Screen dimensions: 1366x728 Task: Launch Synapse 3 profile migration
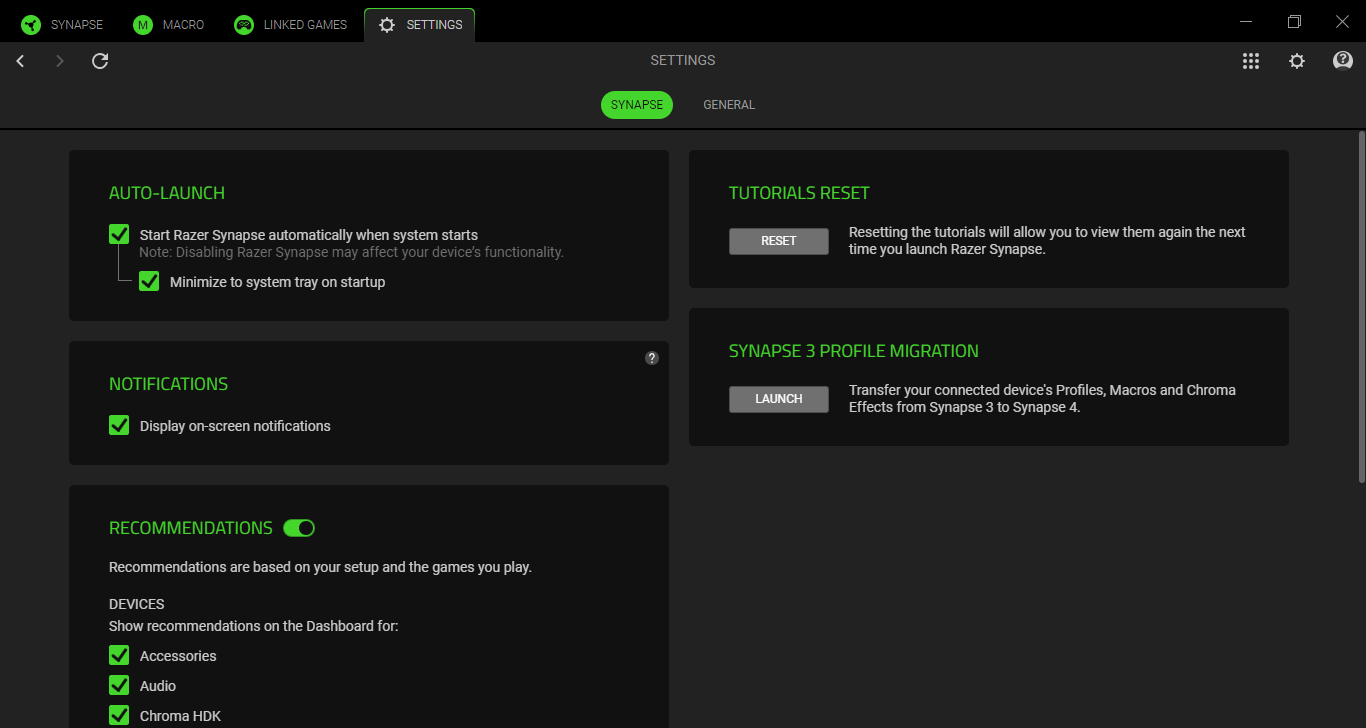pyautogui.click(x=778, y=399)
